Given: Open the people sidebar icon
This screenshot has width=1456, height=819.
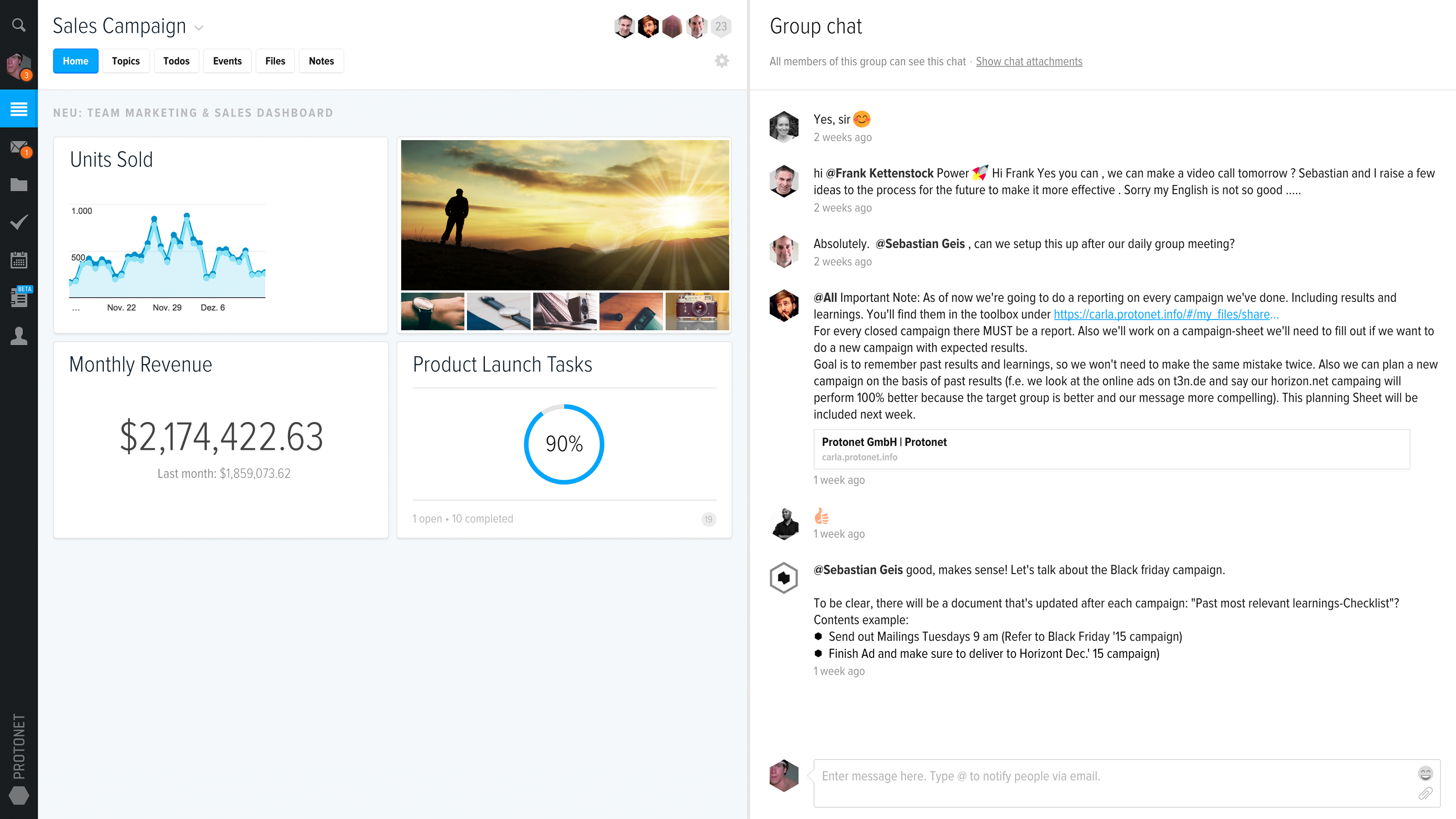Looking at the screenshot, I should point(19,336).
